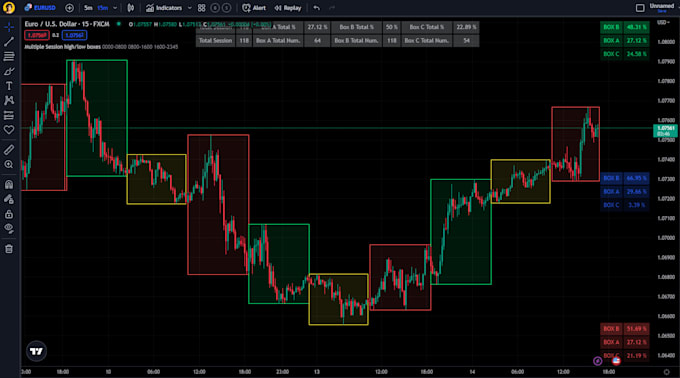This screenshot has width=680, height=378.
Task: Select the brush drawing tool
Action: [9, 71]
